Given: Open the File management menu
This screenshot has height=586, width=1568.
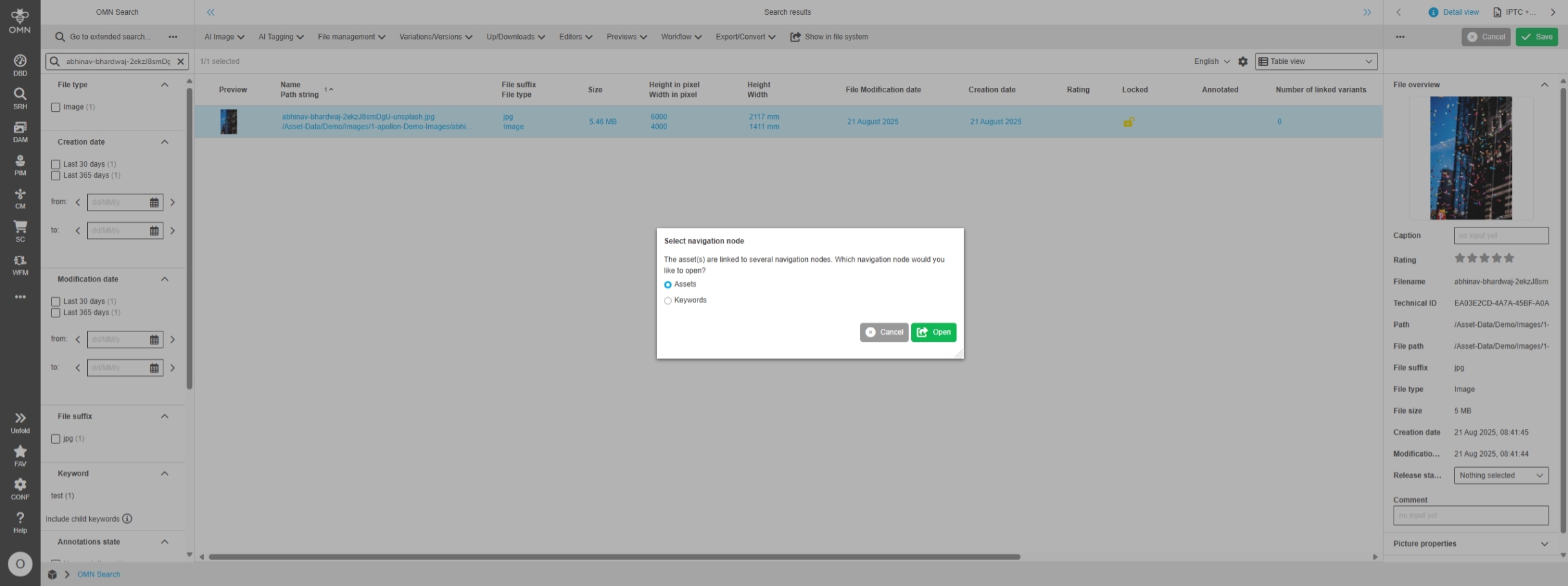Looking at the screenshot, I should tap(351, 37).
